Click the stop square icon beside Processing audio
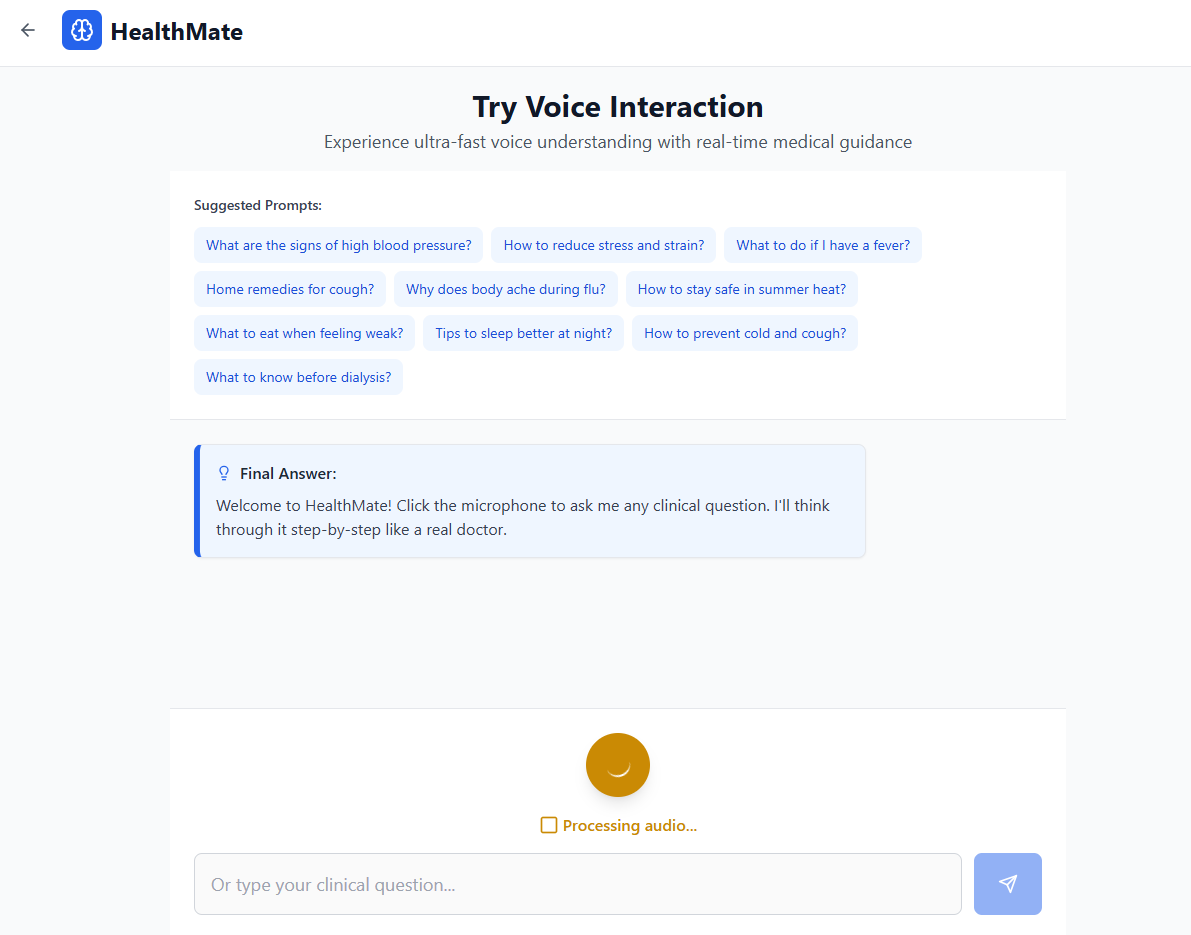This screenshot has height=935, width=1191. pos(548,825)
